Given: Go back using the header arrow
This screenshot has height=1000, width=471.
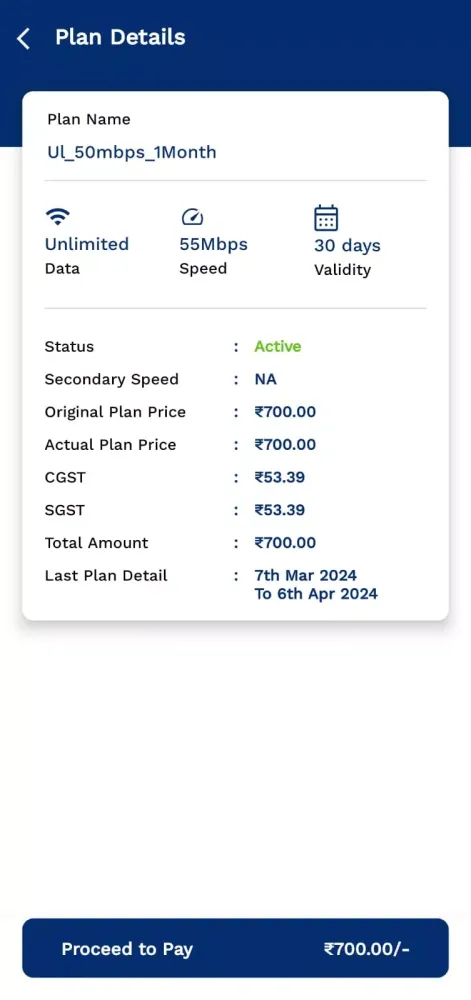Looking at the screenshot, I should coord(23,38).
